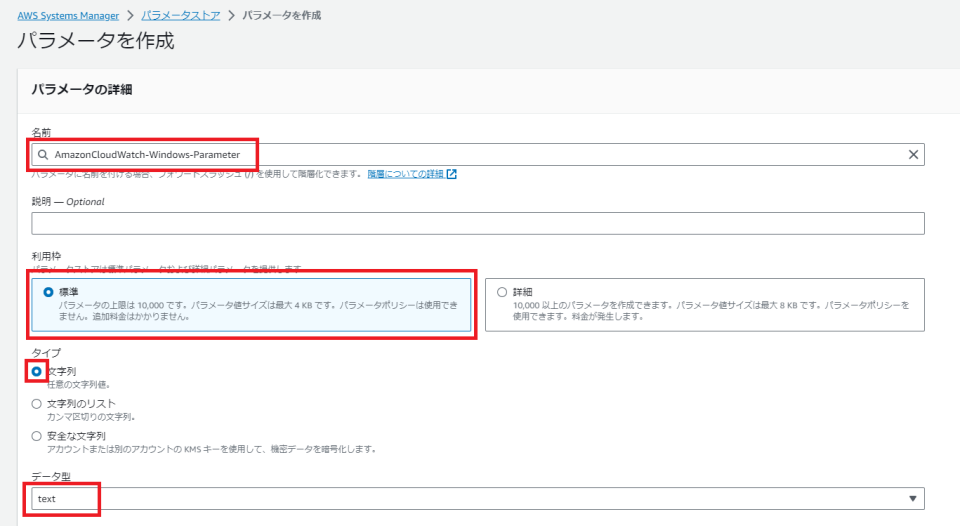Click the search magnifier icon in name field

[x=43, y=155]
